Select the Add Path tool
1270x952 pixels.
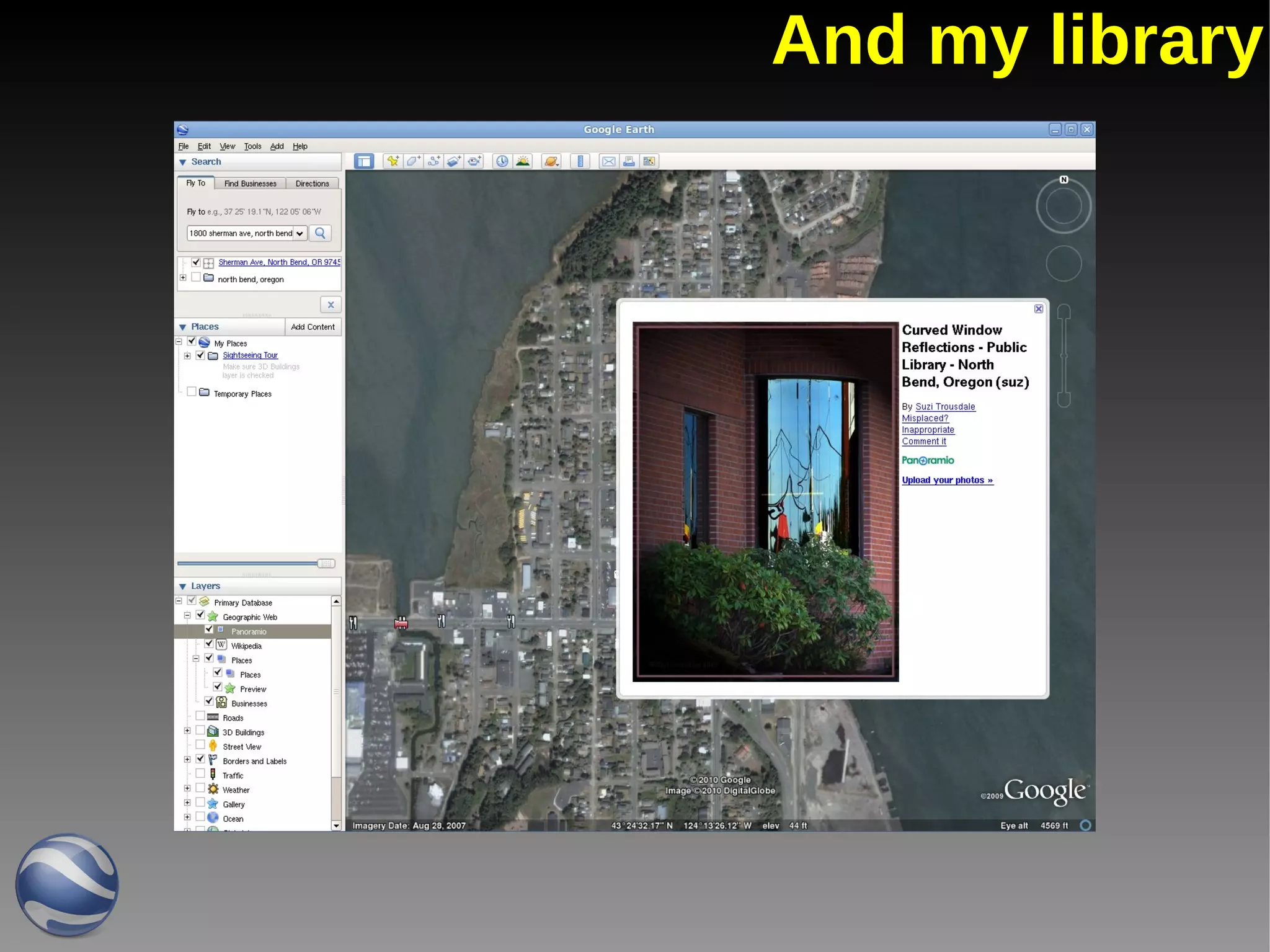433,161
